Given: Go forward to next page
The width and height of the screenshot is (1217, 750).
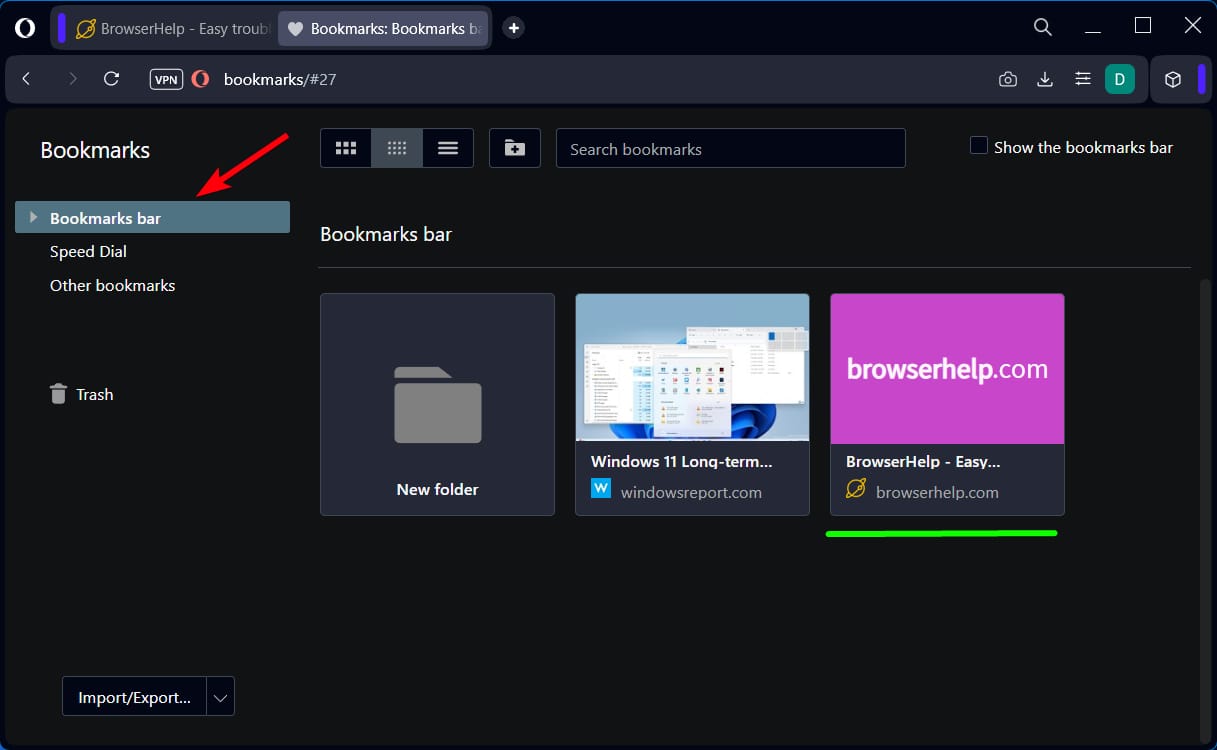Looking at the screenshot, I should pos(72,79).
